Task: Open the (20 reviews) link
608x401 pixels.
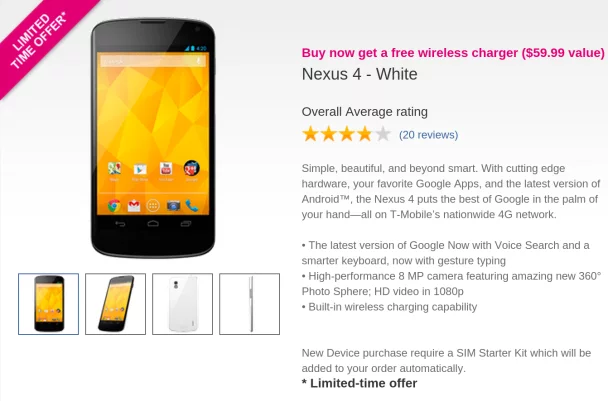Action: coord(428,135)
